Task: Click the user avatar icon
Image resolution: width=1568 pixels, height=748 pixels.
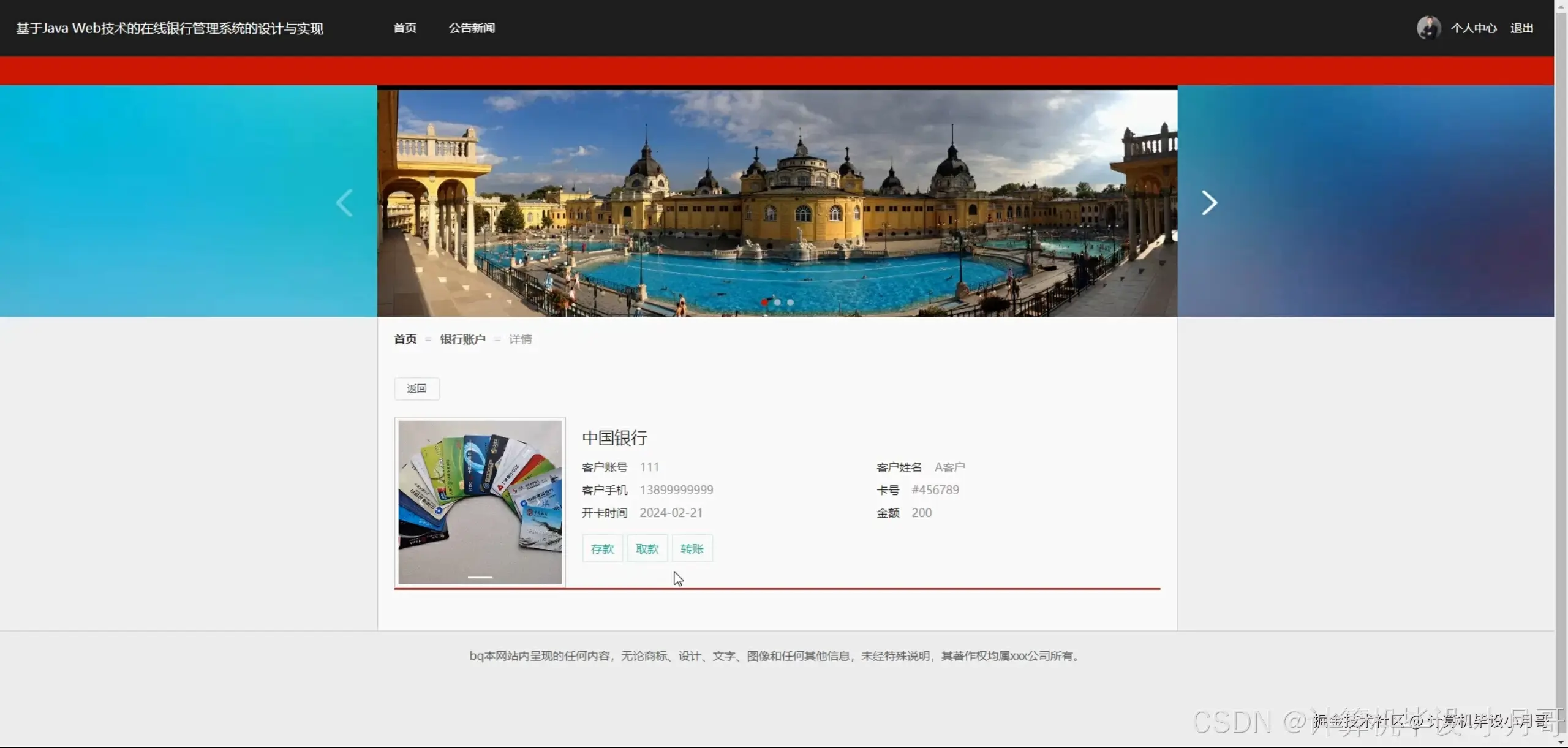Action: point(1428,28)
